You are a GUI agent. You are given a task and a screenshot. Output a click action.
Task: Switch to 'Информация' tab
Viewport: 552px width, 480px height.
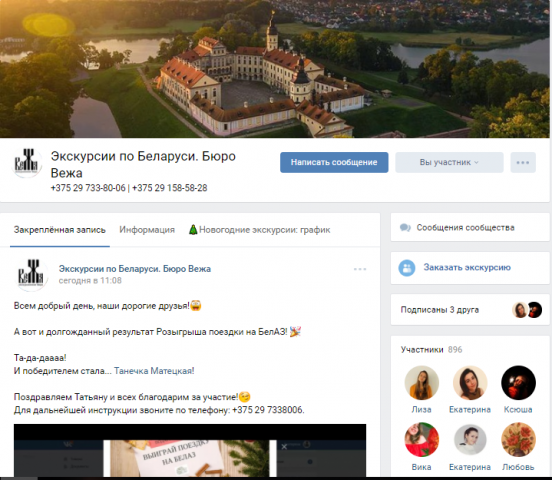[x=147, y=230]
